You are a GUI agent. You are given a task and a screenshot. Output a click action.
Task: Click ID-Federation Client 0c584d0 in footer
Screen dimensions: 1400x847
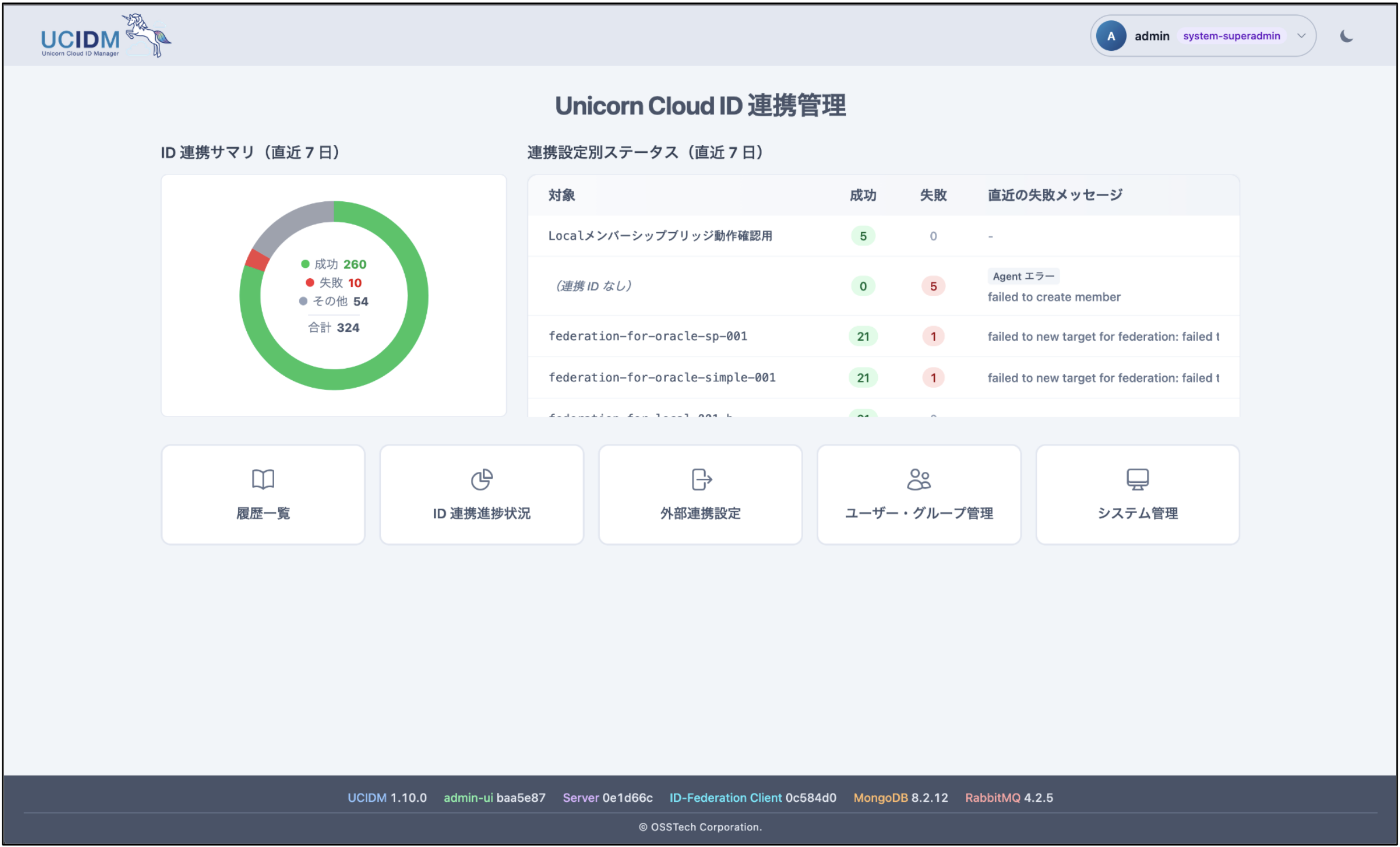752,797
